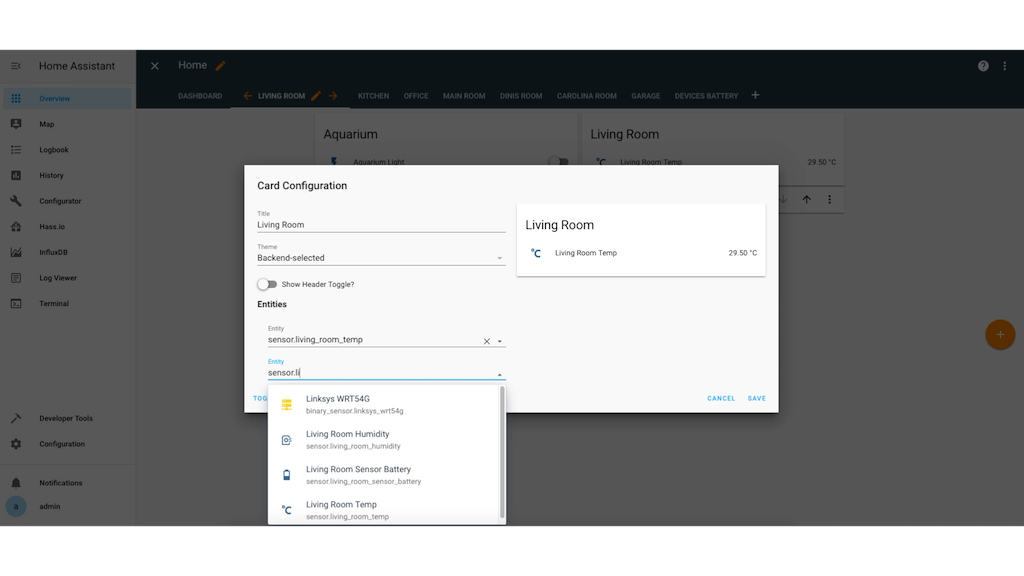
Task: Open Notifications bell icon
Action: [16, 483]
